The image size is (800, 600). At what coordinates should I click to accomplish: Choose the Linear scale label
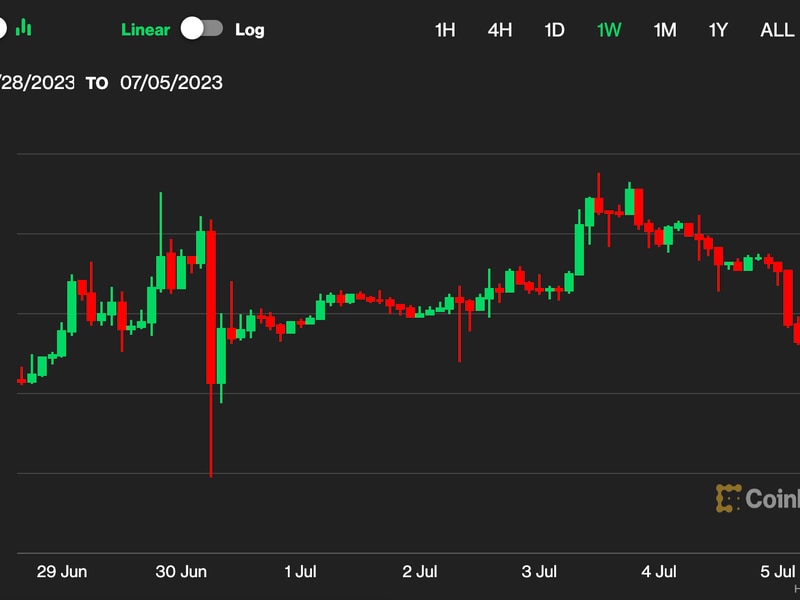[x=145, y=30]
